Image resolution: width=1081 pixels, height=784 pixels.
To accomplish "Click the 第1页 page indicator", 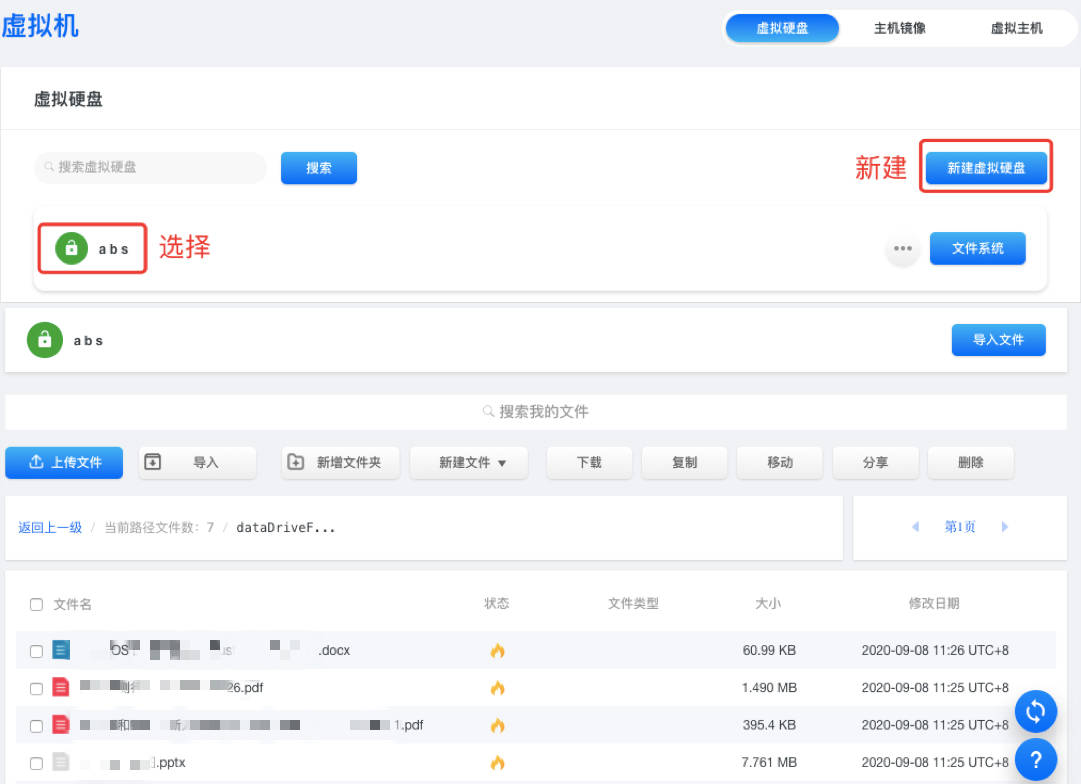I will tap(960, 527).
